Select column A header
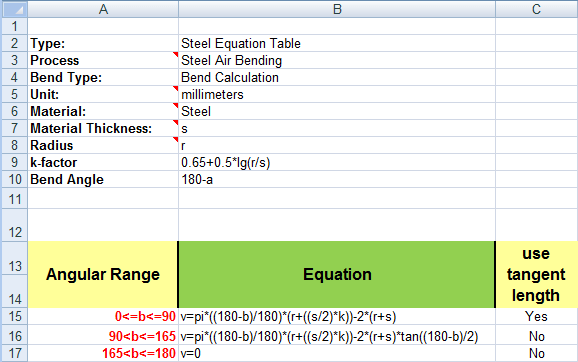This screenshot has width=578, height=362. (103, 9)
